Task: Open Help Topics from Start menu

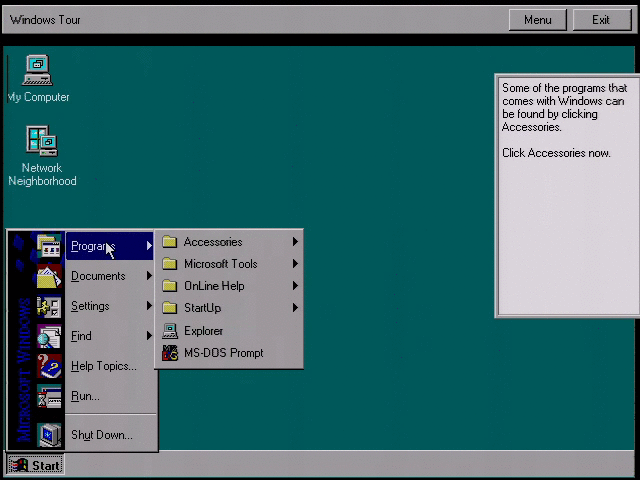Action: [109, 366]
